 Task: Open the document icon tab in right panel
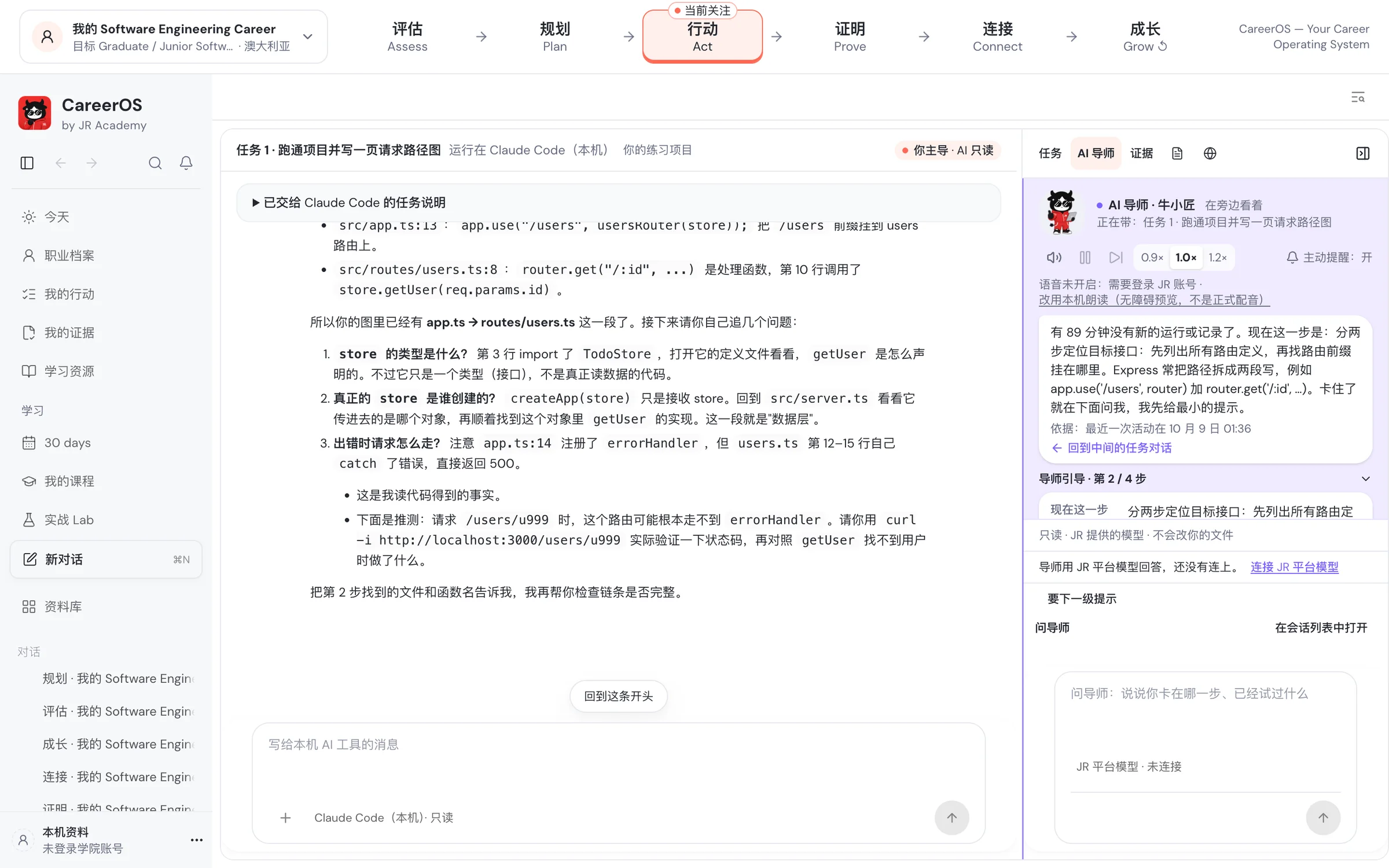coord(1177,153)
